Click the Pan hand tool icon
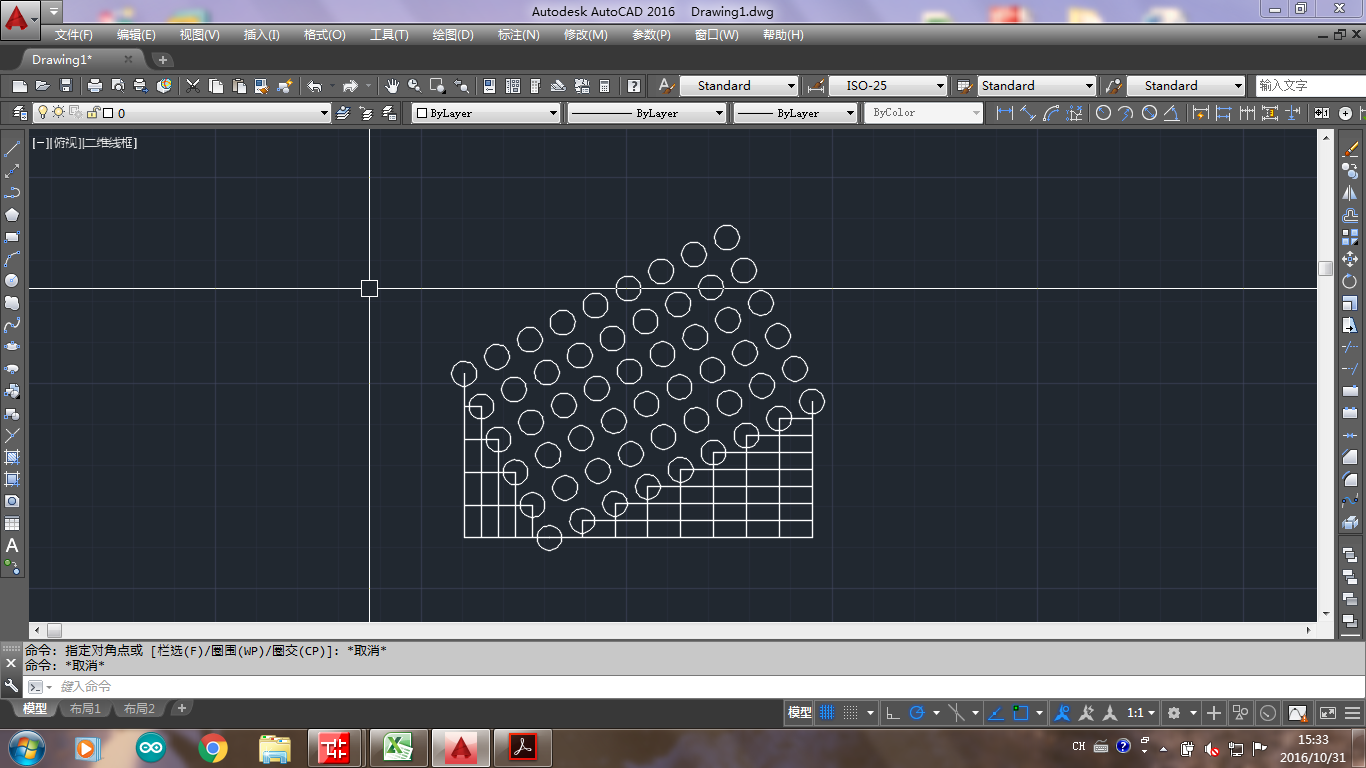Screen dimensions: 1366x768 392,86
